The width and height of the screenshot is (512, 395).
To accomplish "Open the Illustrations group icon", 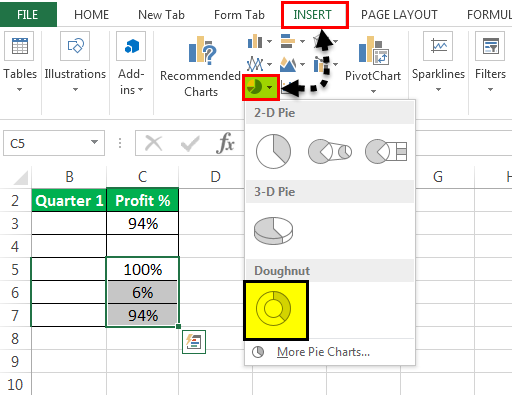I will tap(75, 46).
